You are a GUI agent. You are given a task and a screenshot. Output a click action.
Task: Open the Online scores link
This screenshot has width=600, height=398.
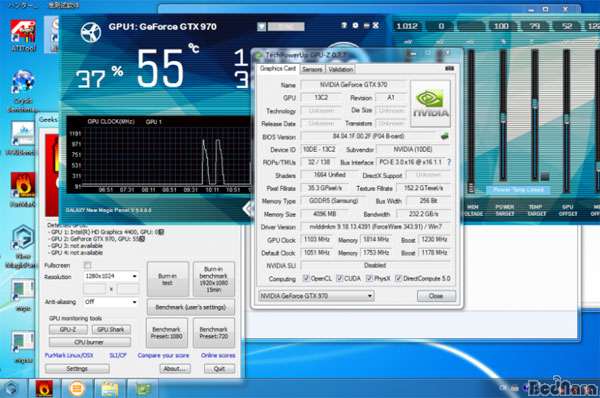(x=218, y=355)
